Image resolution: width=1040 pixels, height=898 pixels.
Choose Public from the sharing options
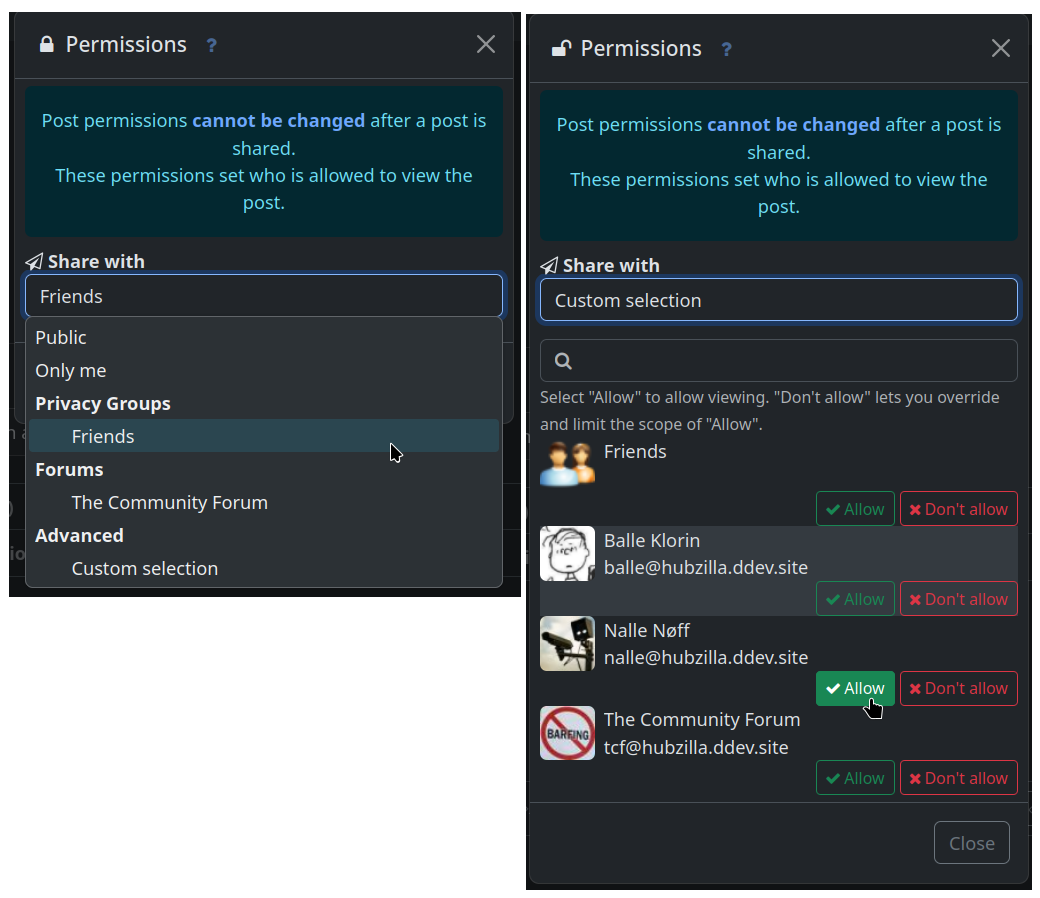pyautogui.click(x=60, y=337)
